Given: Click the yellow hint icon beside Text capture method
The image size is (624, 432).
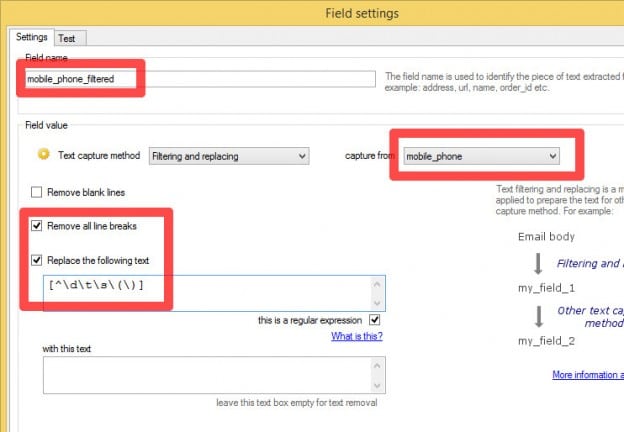Looking at the screenshot, I should pos(43,154).
